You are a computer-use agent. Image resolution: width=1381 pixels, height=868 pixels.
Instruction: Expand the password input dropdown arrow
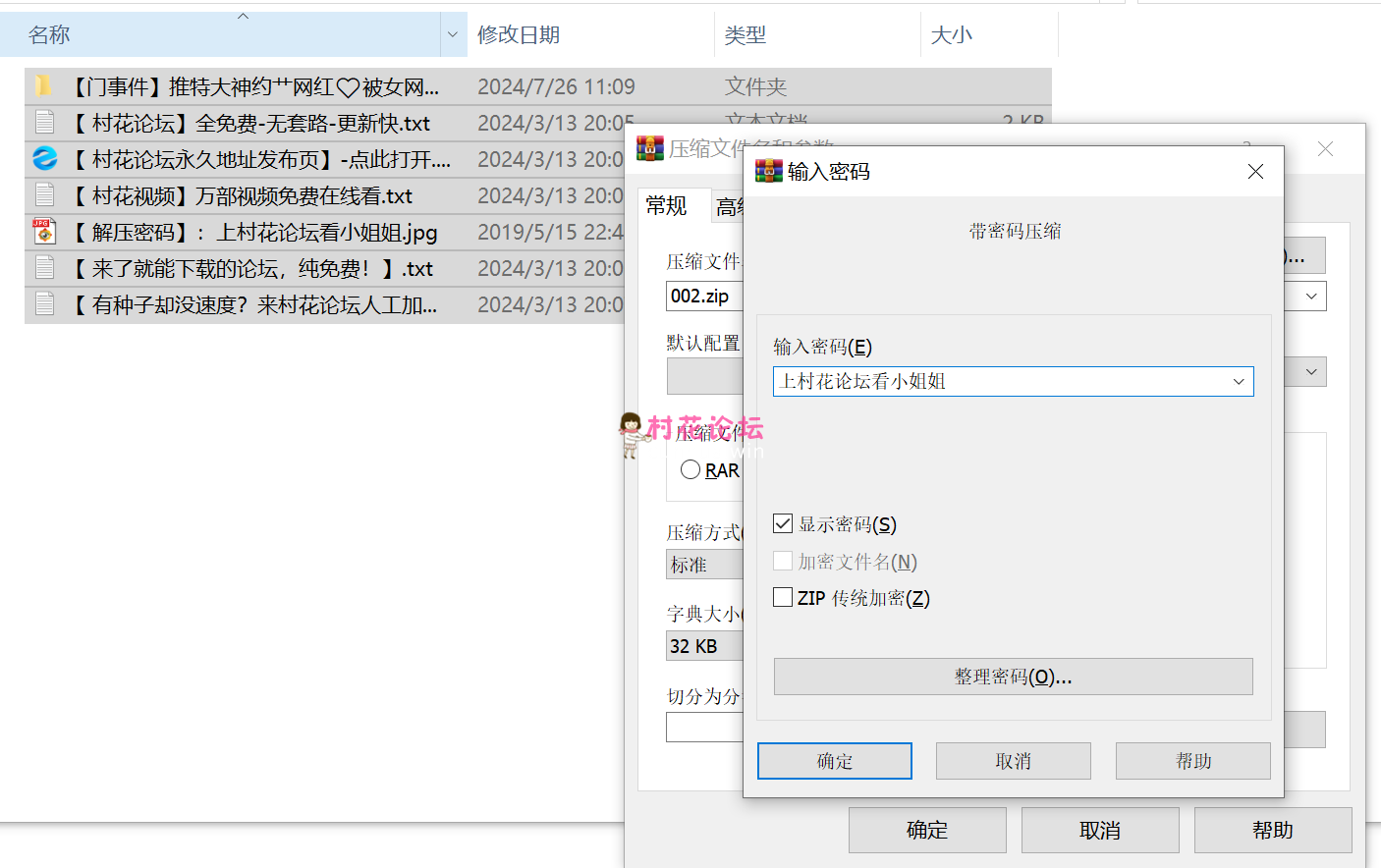tap(1238, 382)
